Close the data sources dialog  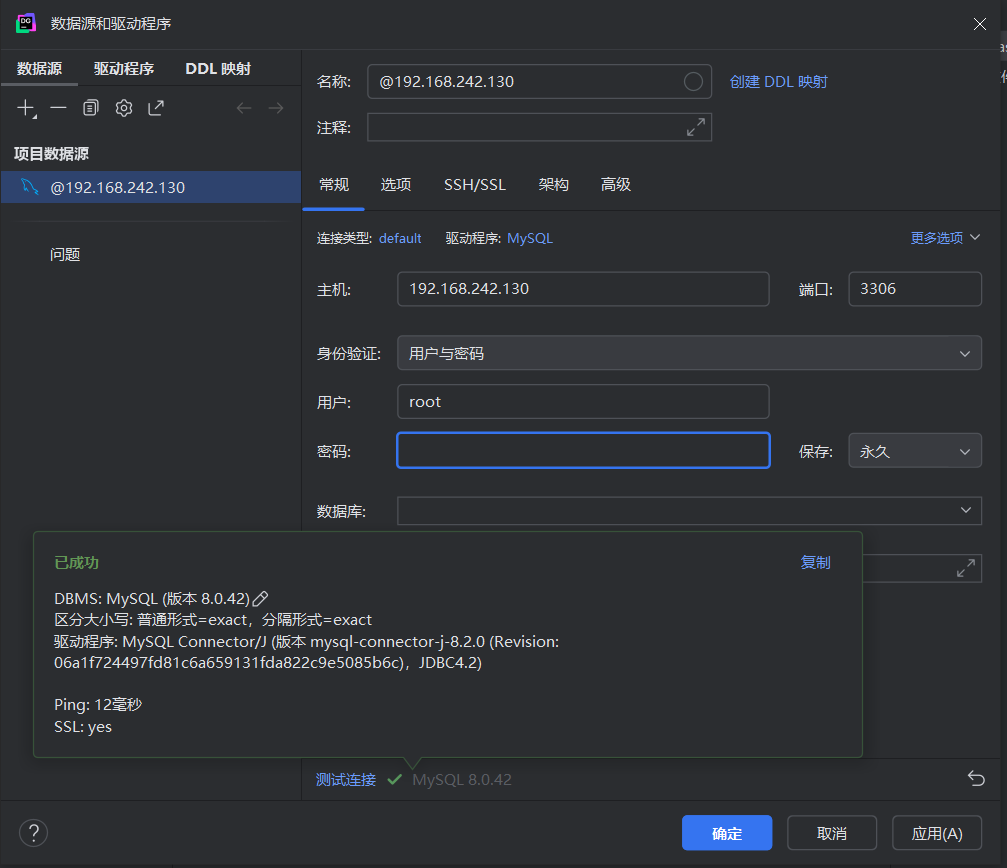[980, 24]
